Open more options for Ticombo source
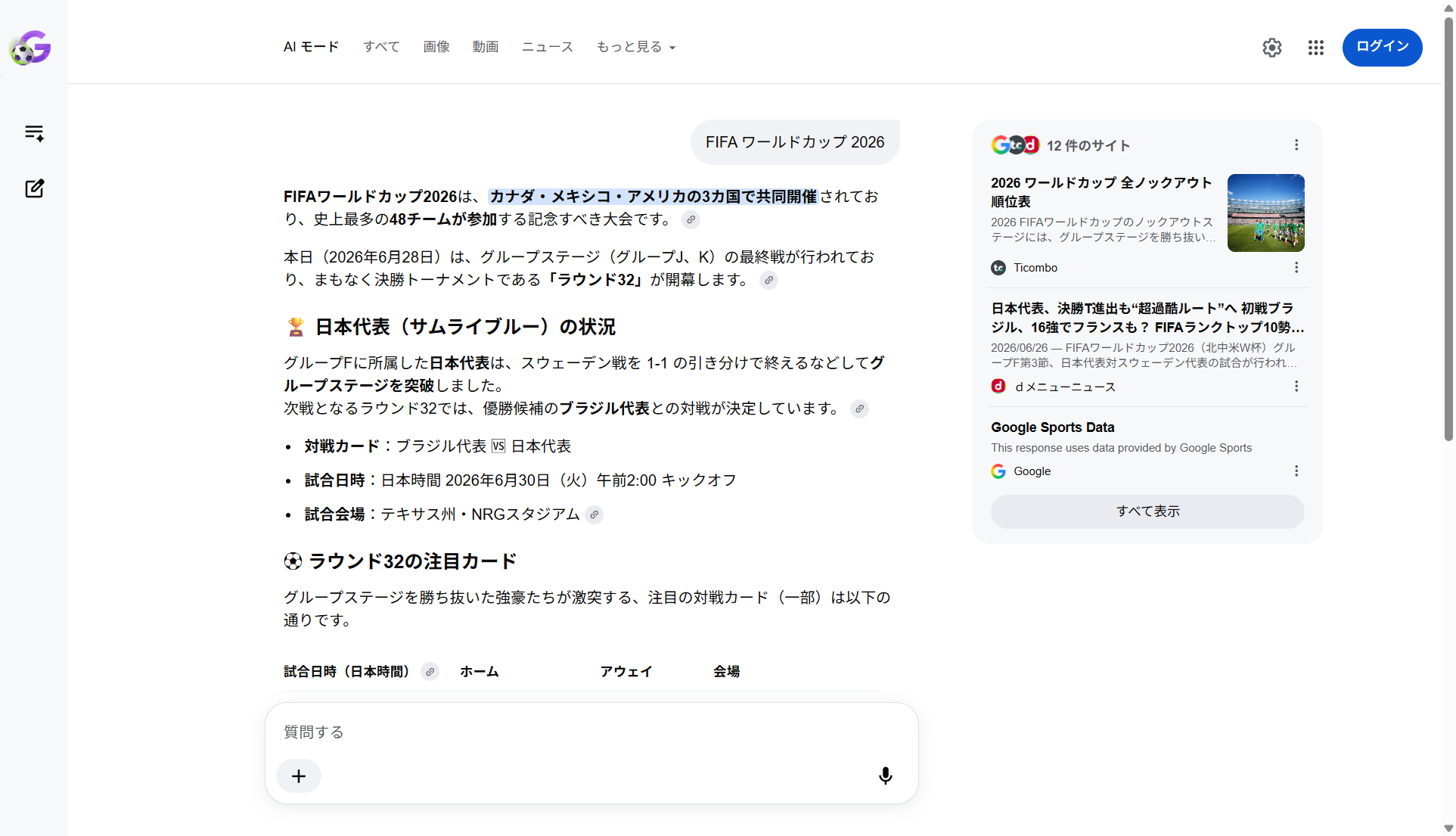This screenshot has height=836, width=1456. [x=1296, y=267]
